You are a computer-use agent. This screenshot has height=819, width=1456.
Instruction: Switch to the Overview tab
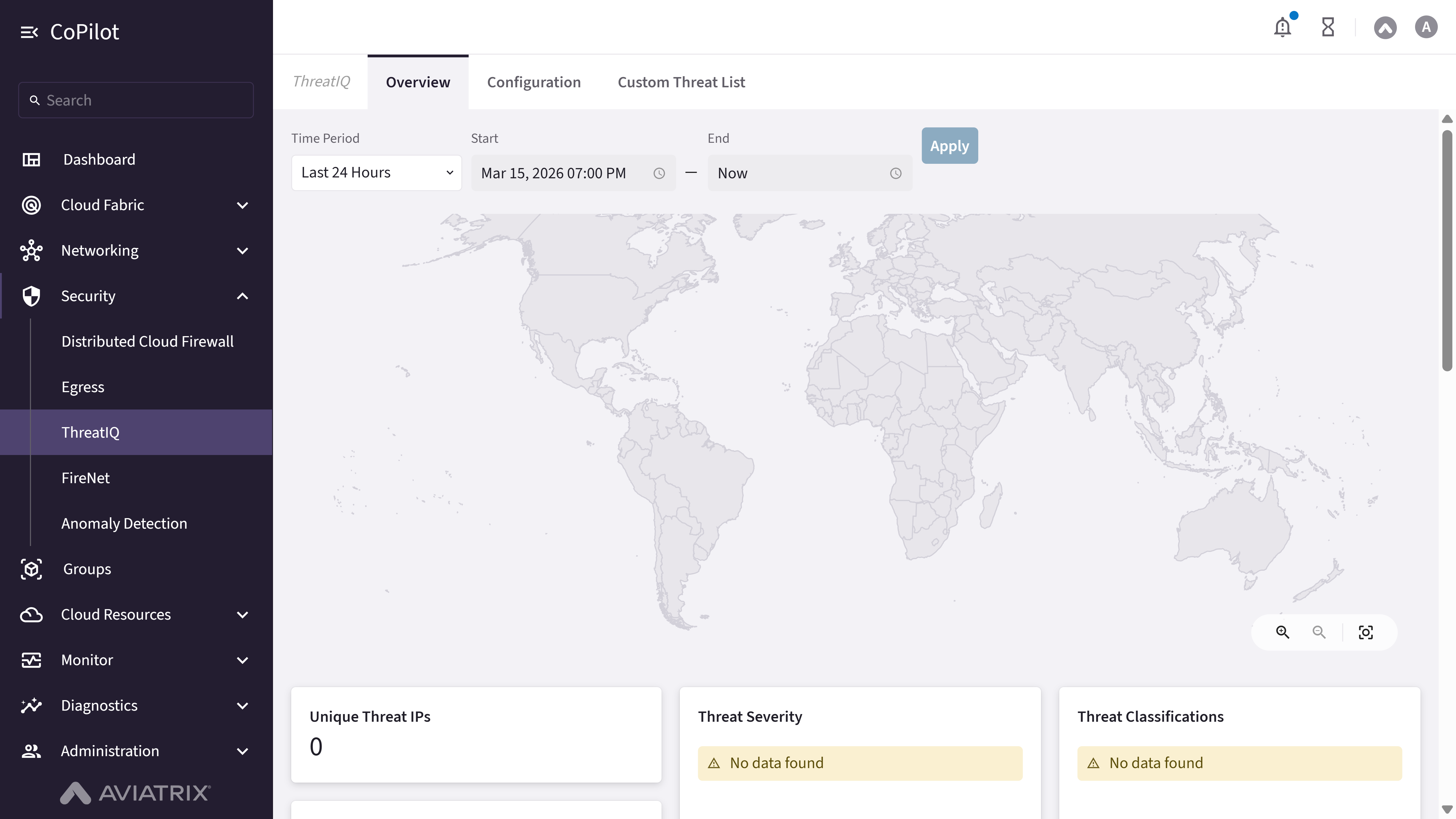(x=418, y=82)
